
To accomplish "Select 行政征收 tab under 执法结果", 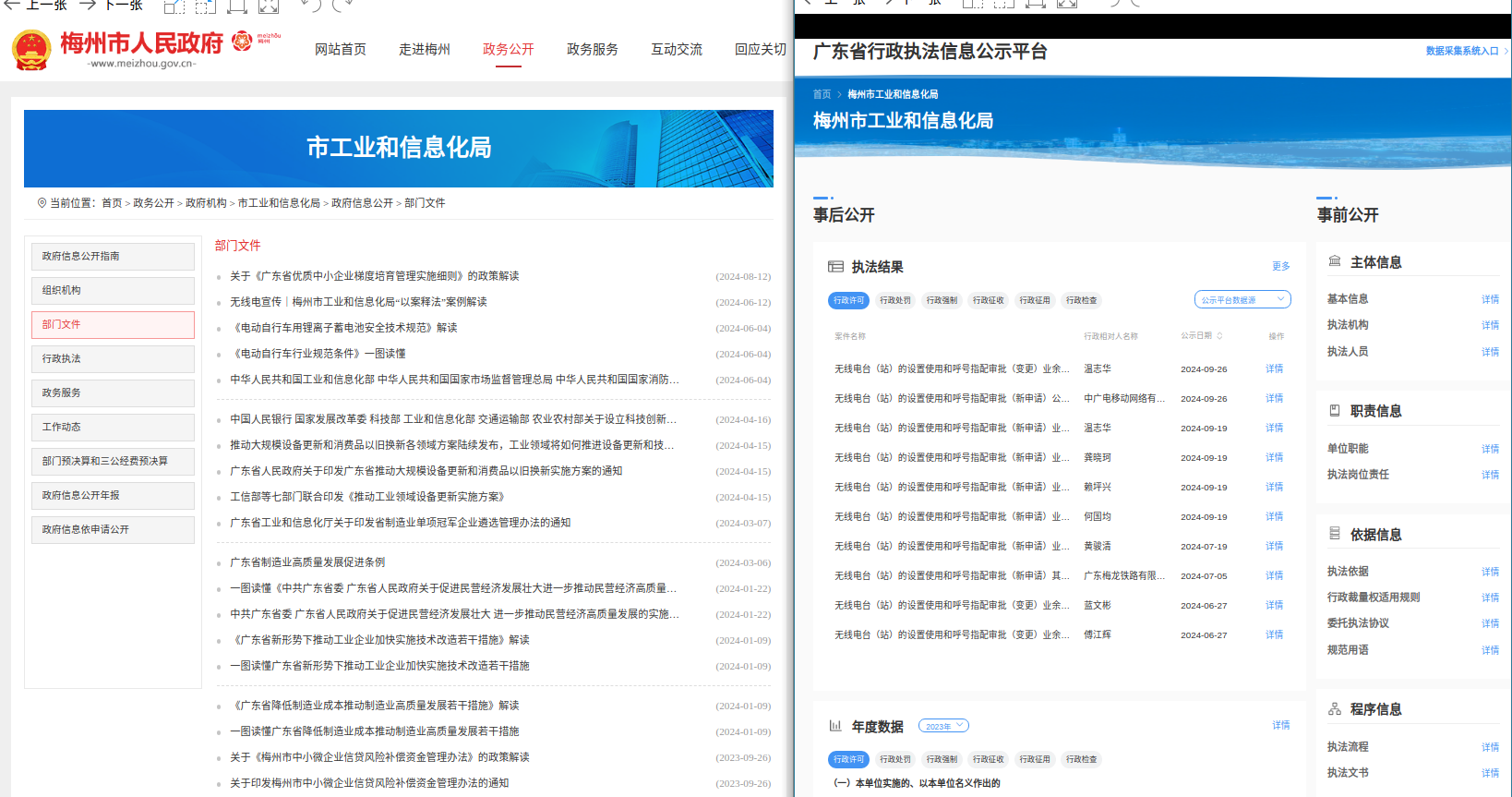I will [988, 300].
